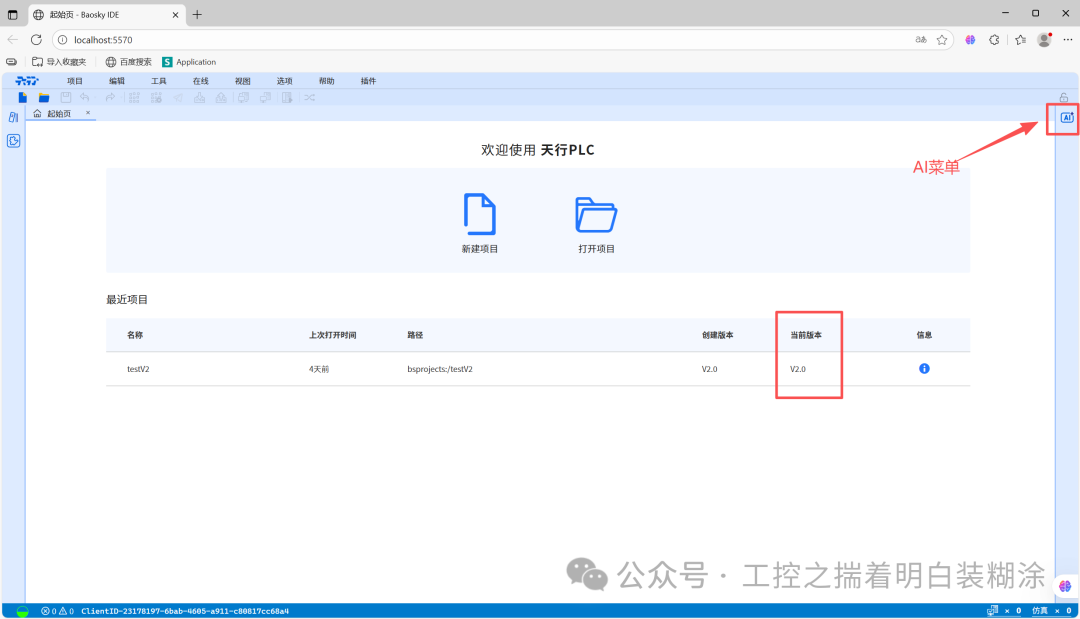
Task: Open browser favorites list icon
Action: point(1020,40)
